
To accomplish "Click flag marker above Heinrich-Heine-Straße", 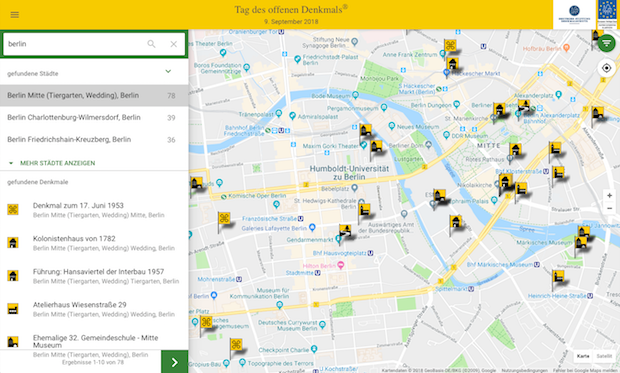I will tap(558, 276).
